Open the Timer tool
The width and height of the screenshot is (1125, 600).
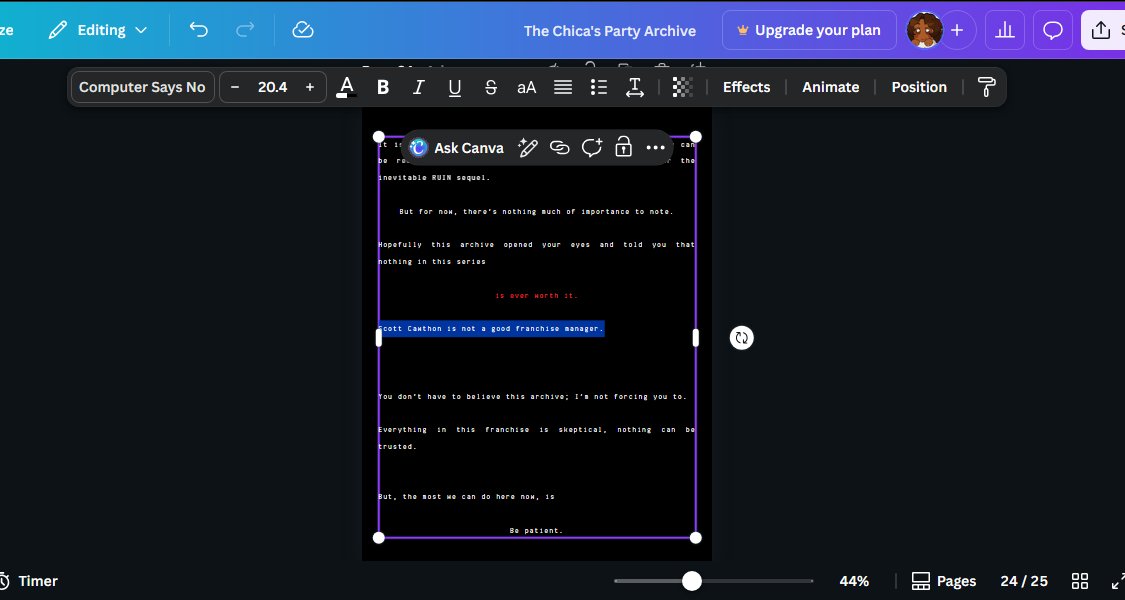[29, 581]
